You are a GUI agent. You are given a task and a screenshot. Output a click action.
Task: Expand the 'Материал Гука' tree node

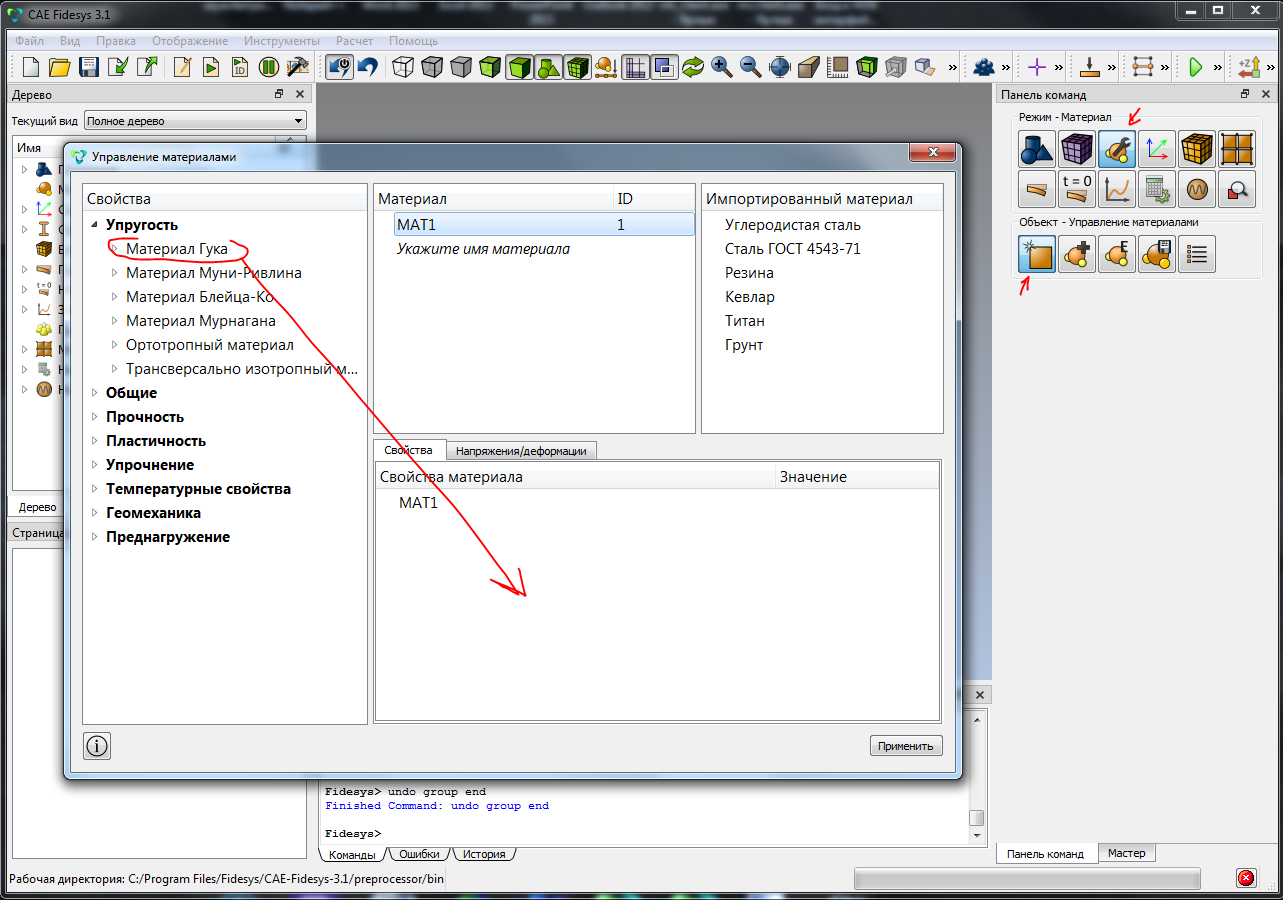[115, 249]
